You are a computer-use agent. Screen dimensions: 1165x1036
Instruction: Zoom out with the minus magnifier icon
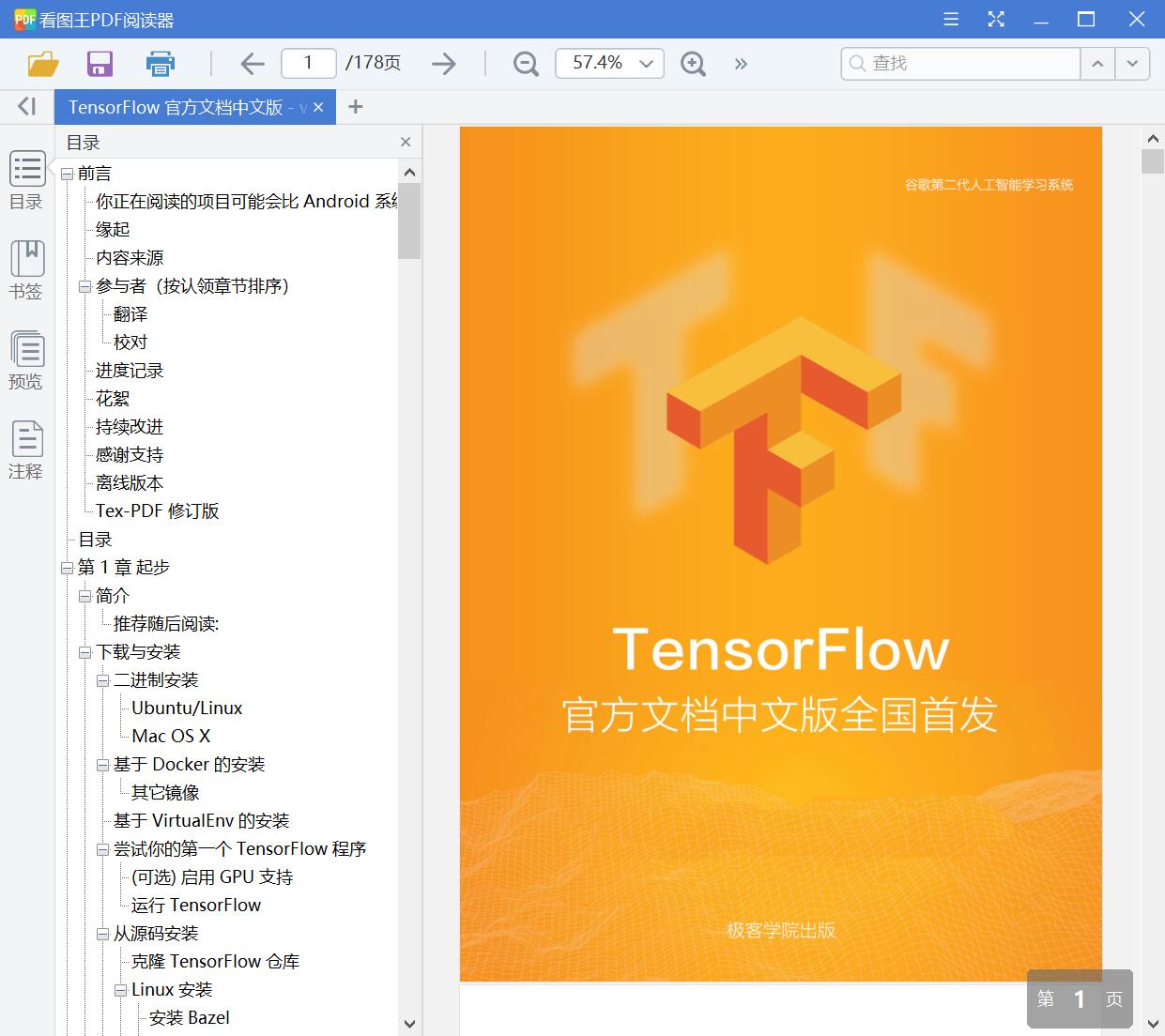[x=526, y=64]
